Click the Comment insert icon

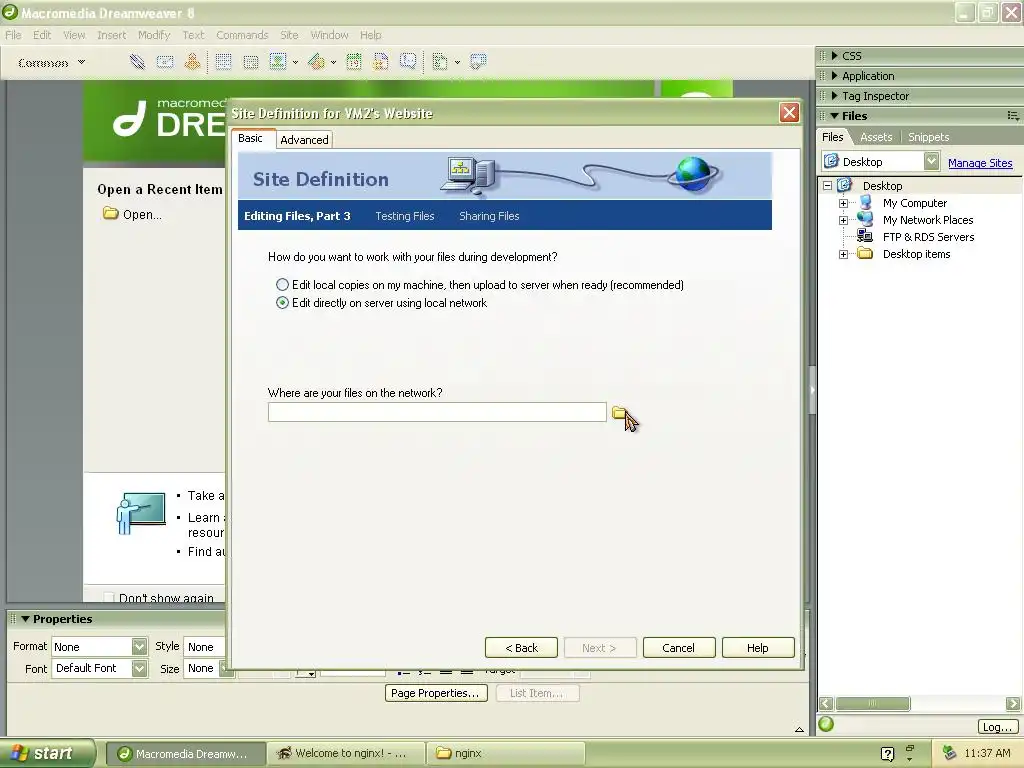[x=408, y=62]
